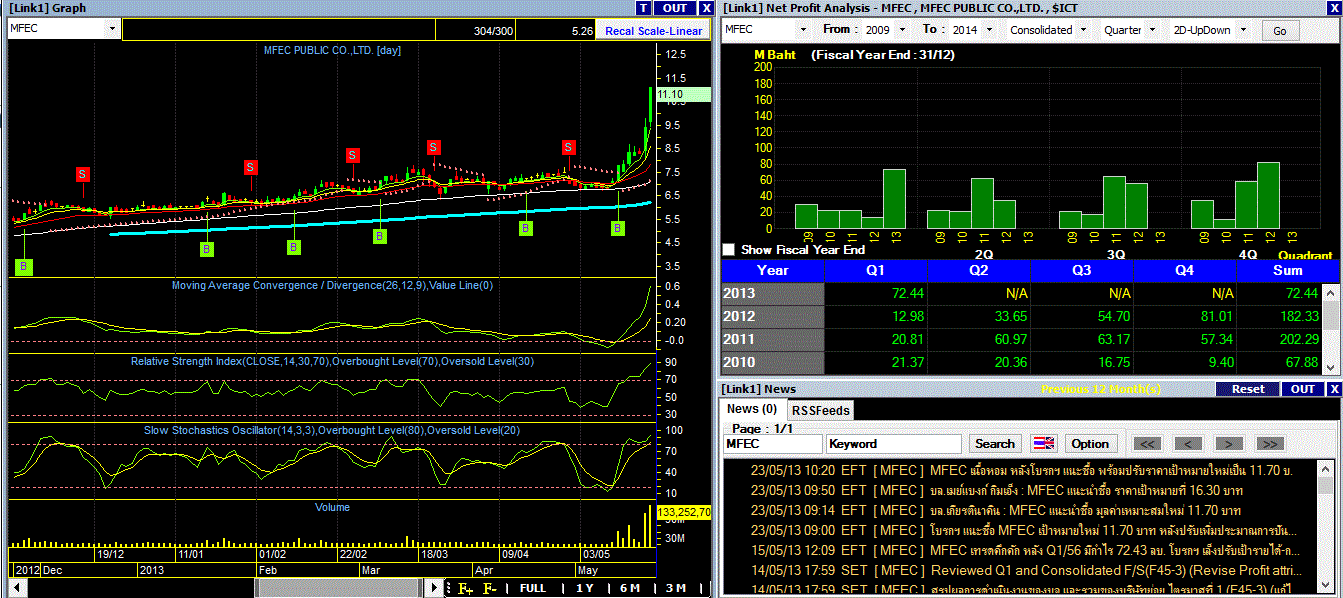Go to the previous news page
1343x598 pixels.
pyautogui.click(x=1187, y=443)
